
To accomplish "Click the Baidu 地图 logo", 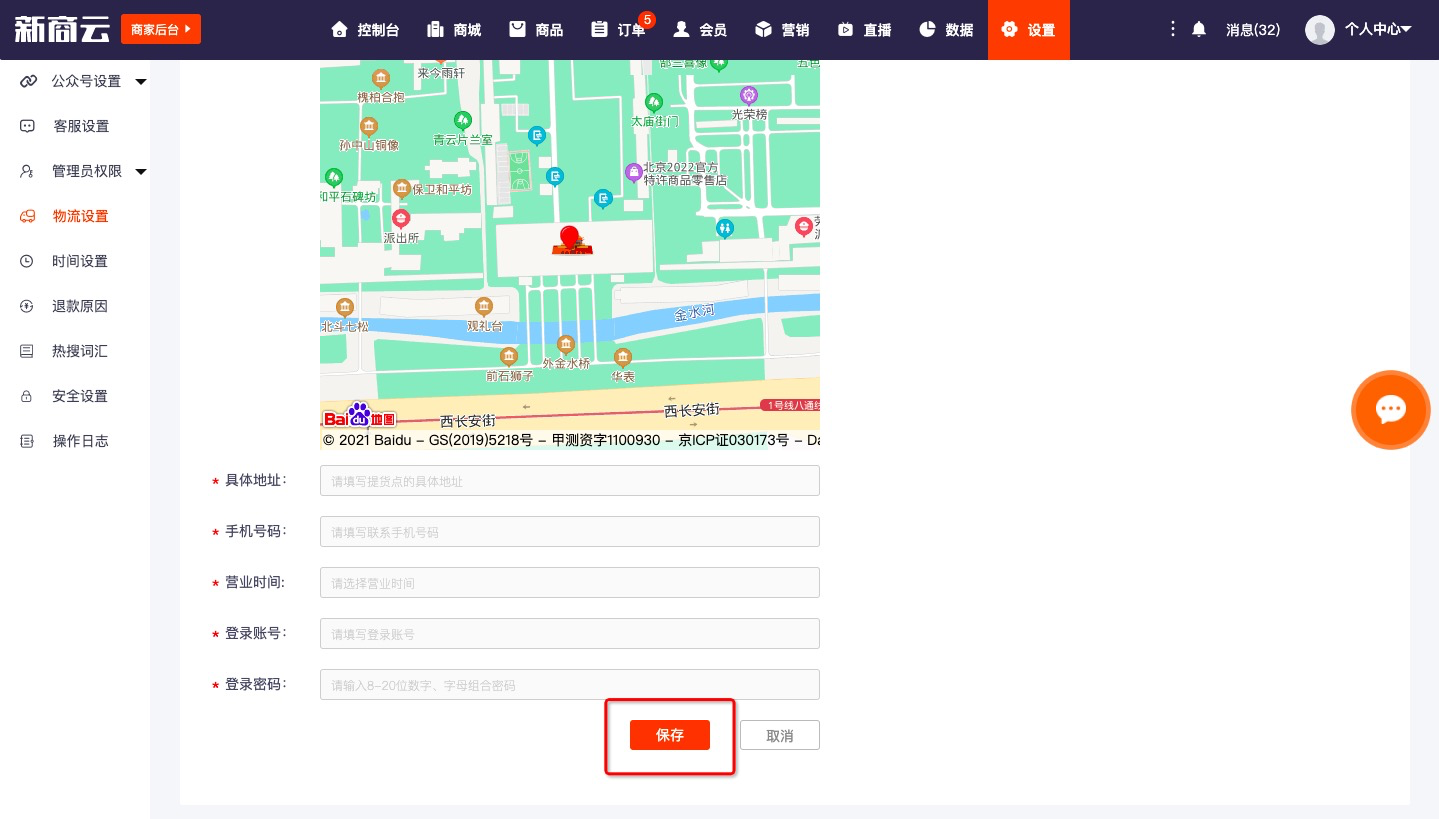I will tap(360, 417).
